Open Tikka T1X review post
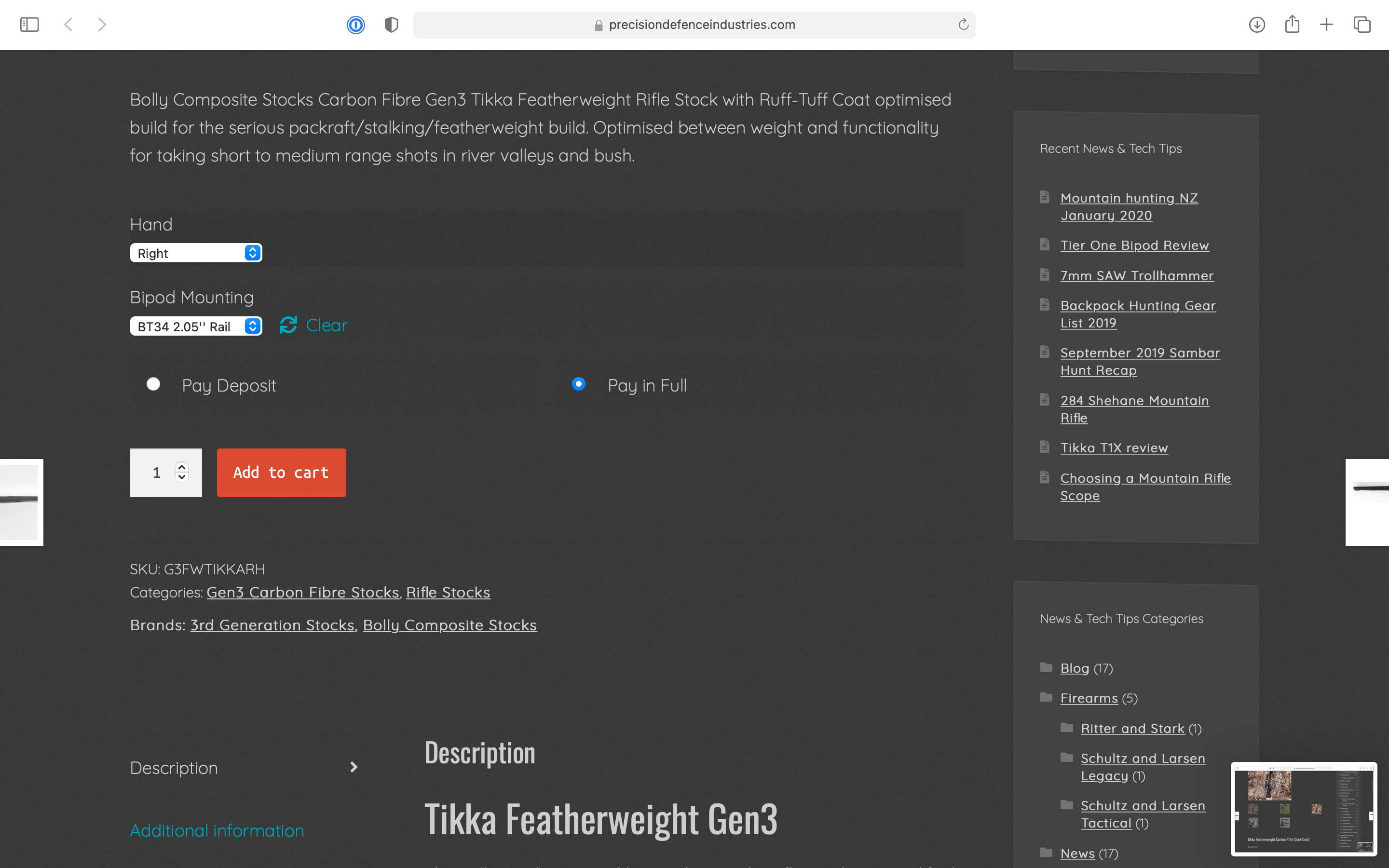Image resolution: width=1389 pixels, height=868 pixels. (x=1114, y=448)
